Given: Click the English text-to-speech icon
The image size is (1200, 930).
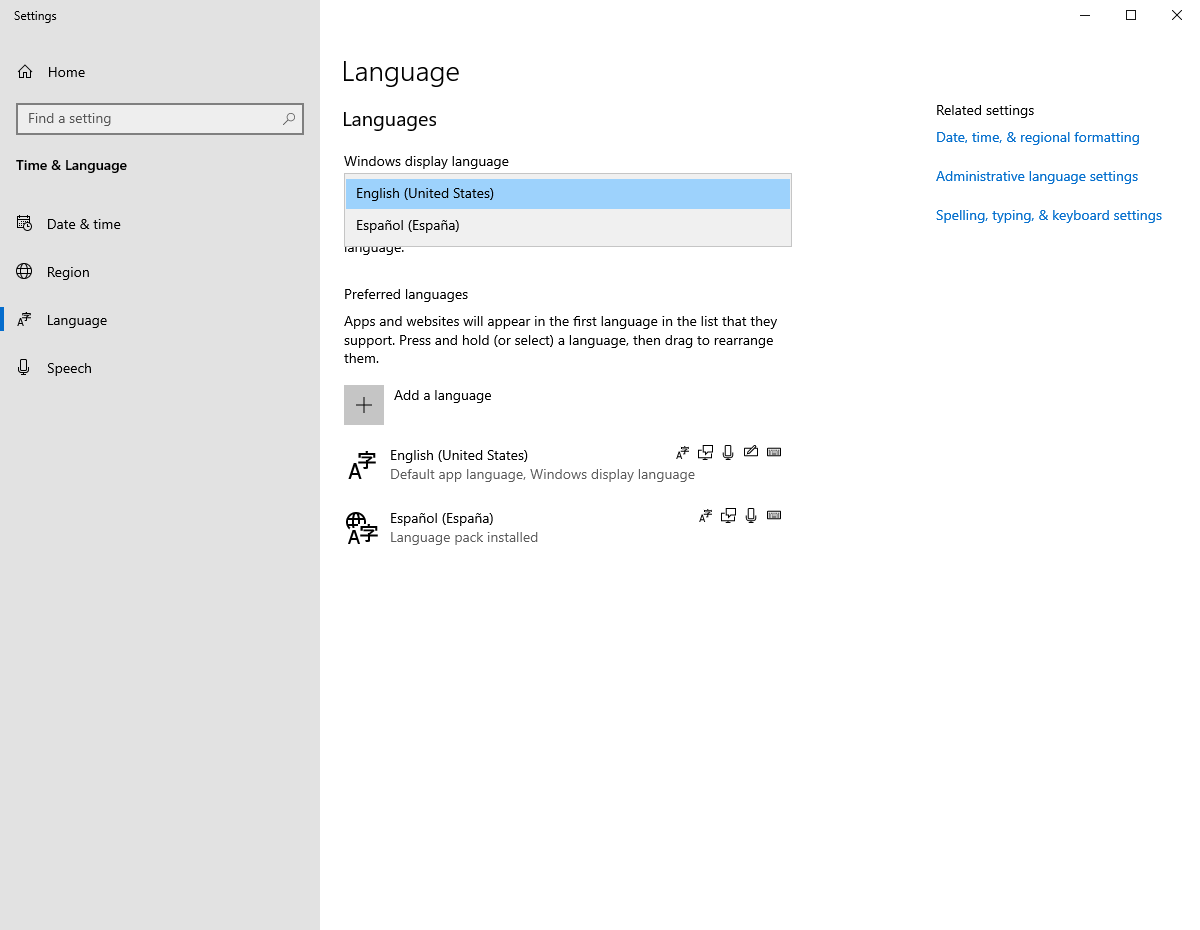Looking at the screenshot, I should tap(705, 452).
